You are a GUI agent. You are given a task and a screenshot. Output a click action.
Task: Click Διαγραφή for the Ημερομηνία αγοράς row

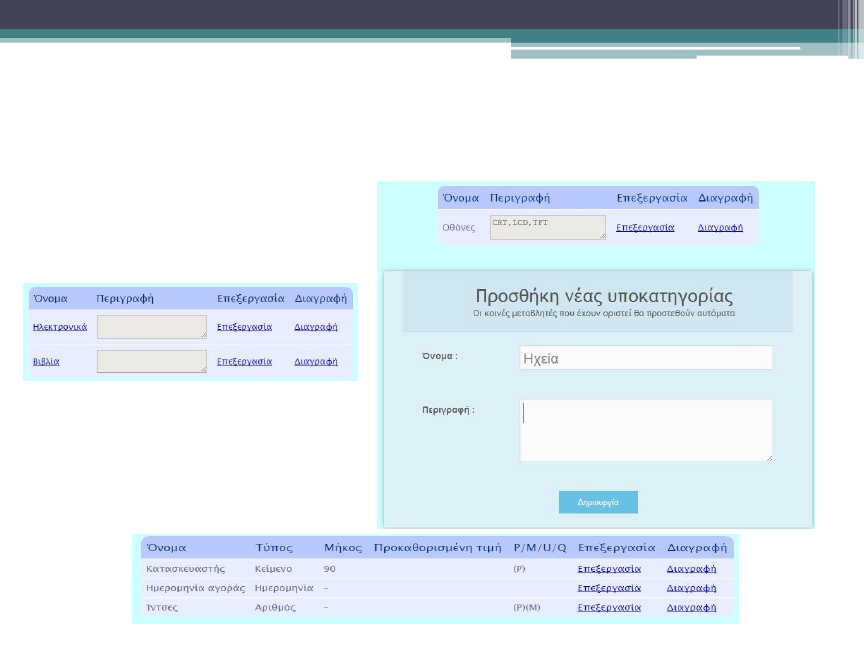click(692, 588)
